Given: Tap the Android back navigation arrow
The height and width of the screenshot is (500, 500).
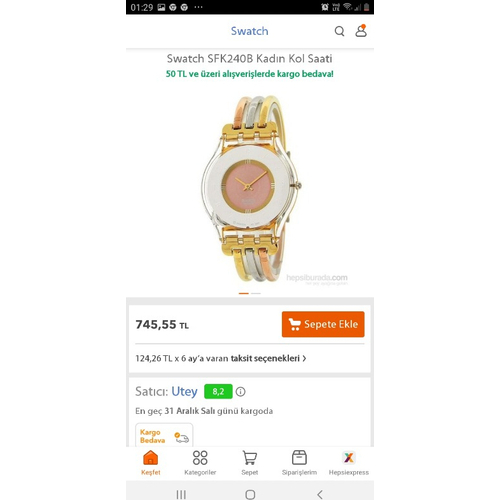Looking at the screenshot, I should (x=319, y=494).
